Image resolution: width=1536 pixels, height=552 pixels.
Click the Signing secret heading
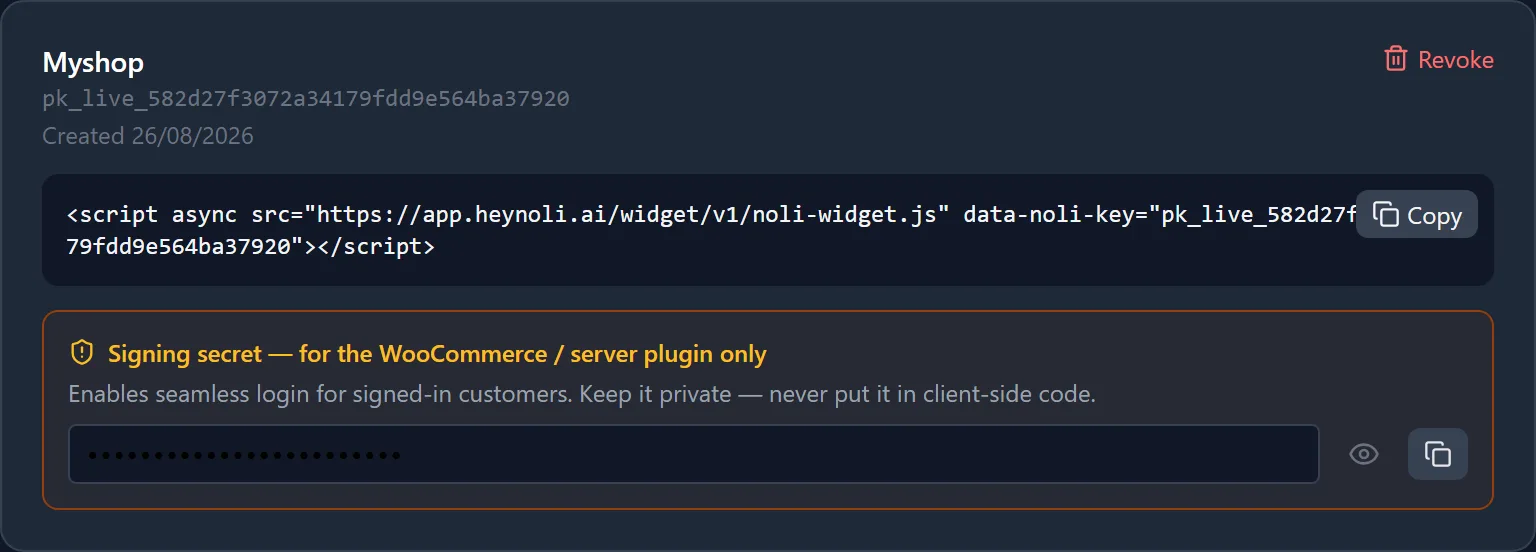437,354
